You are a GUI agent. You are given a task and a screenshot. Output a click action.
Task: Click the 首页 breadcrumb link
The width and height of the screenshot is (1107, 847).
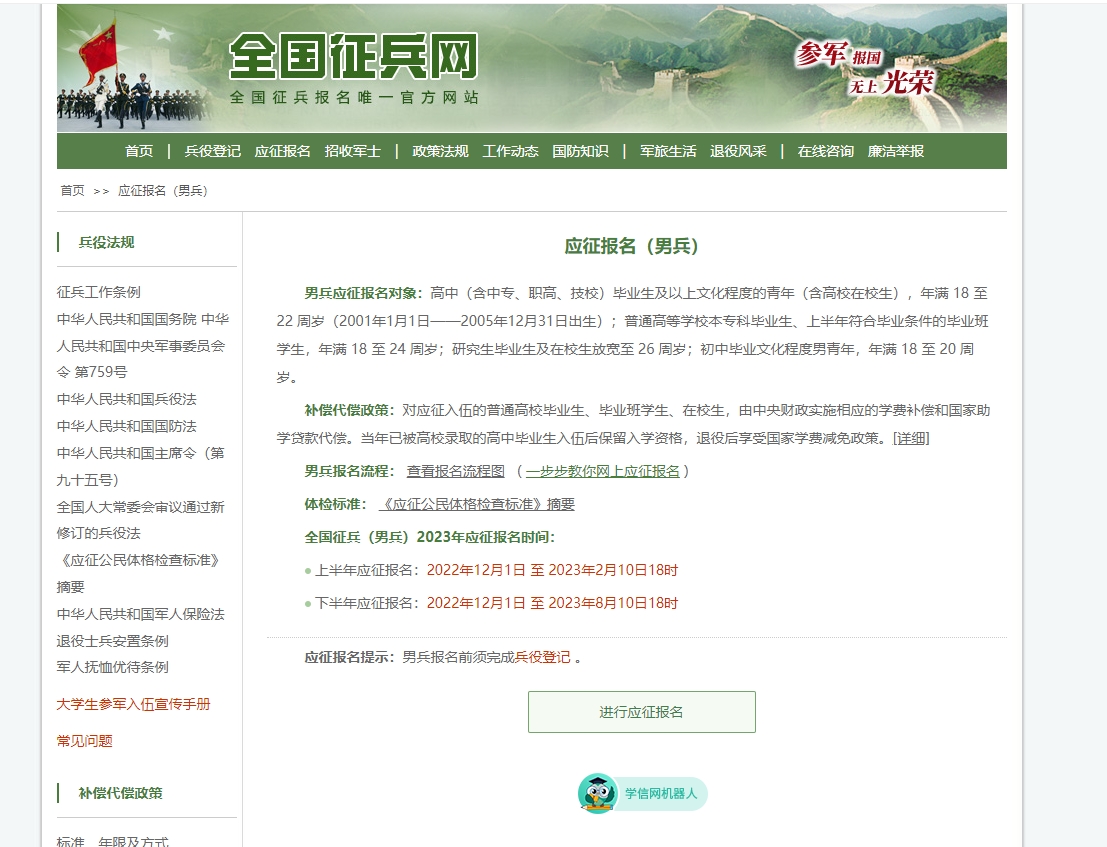click(x=72, y=190)
